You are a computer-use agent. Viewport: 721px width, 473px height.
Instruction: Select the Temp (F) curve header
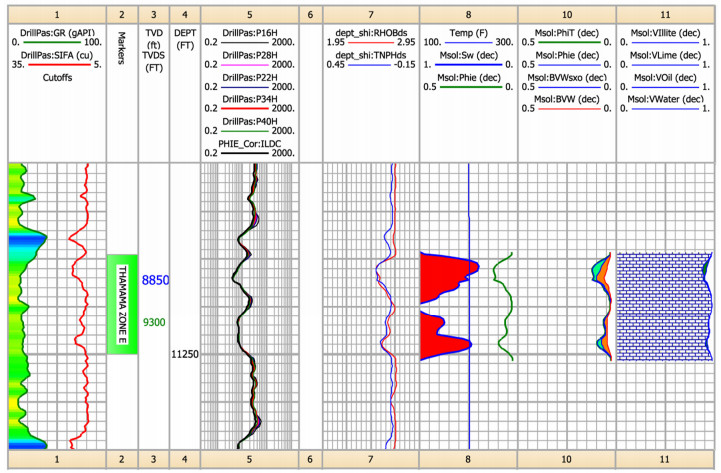[468, 33]
